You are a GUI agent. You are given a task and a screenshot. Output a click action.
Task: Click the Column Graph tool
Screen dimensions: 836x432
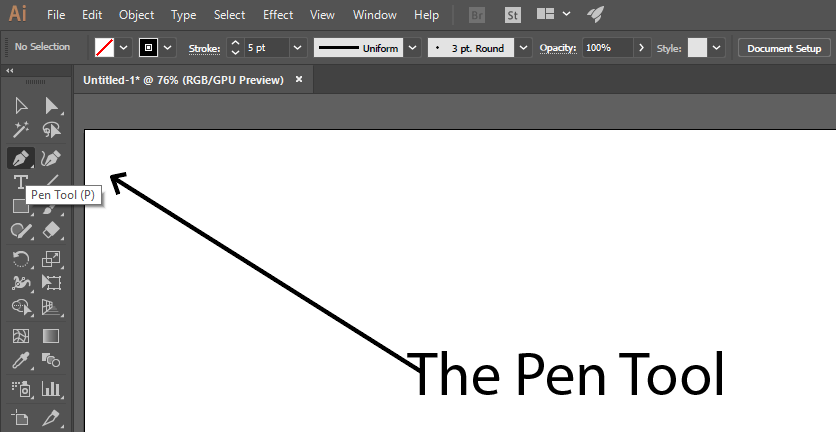(x=51, y=388)
